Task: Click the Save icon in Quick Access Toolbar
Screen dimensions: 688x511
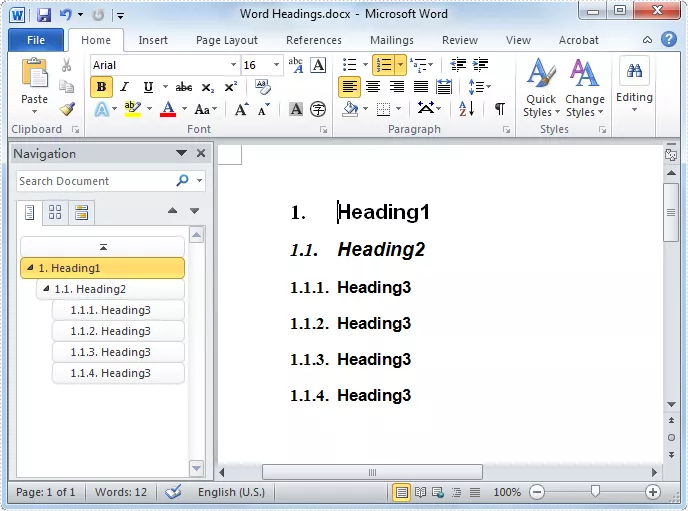Action: pos(43,15)
